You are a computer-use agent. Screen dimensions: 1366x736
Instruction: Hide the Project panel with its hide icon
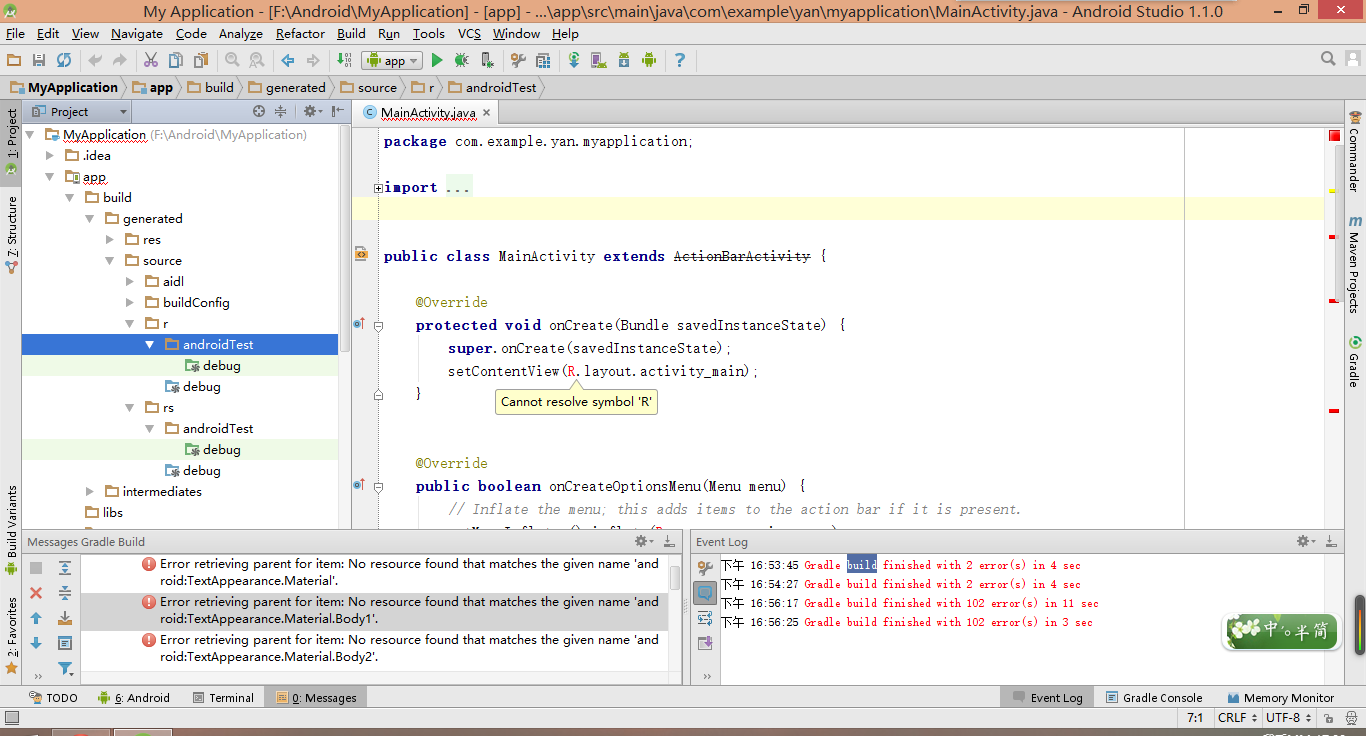click(337, 112)
